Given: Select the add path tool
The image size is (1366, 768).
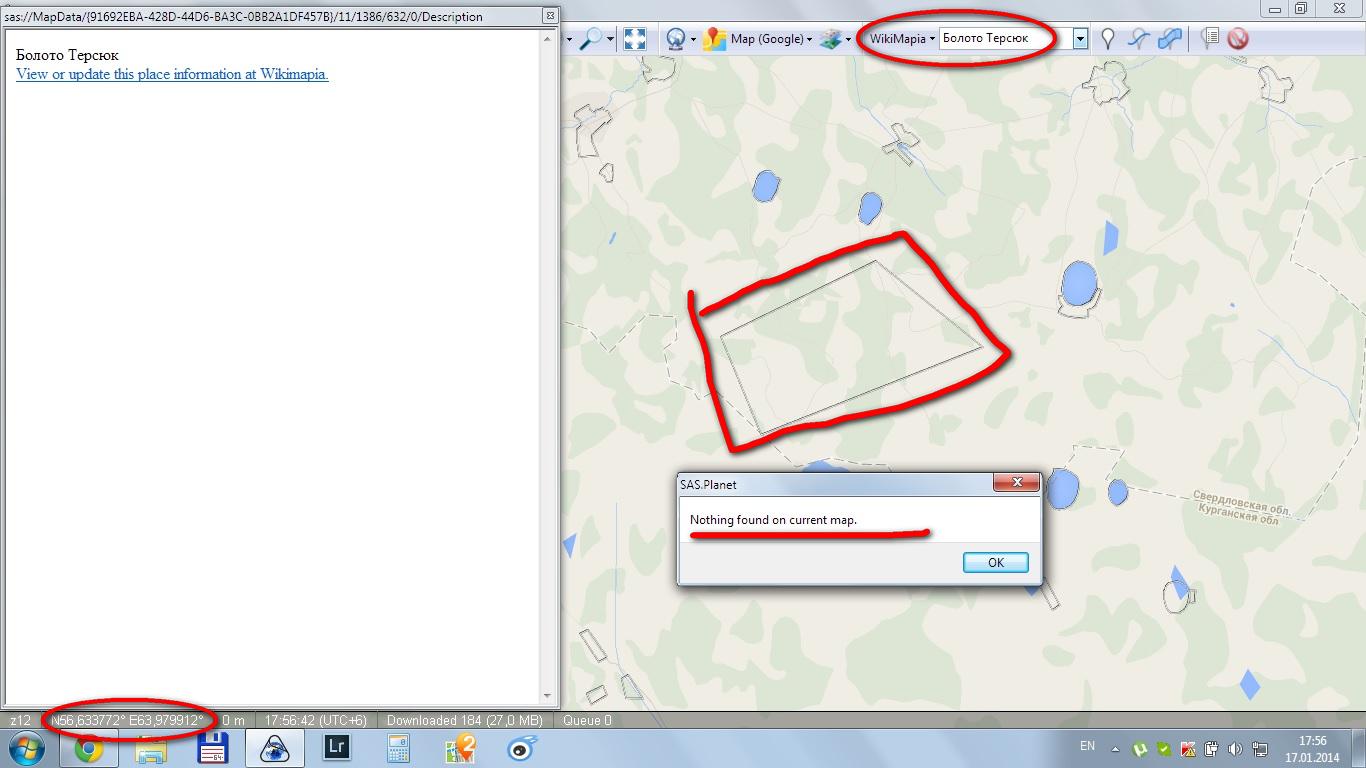Looking at the screenshot, I should click(1138, 39).
